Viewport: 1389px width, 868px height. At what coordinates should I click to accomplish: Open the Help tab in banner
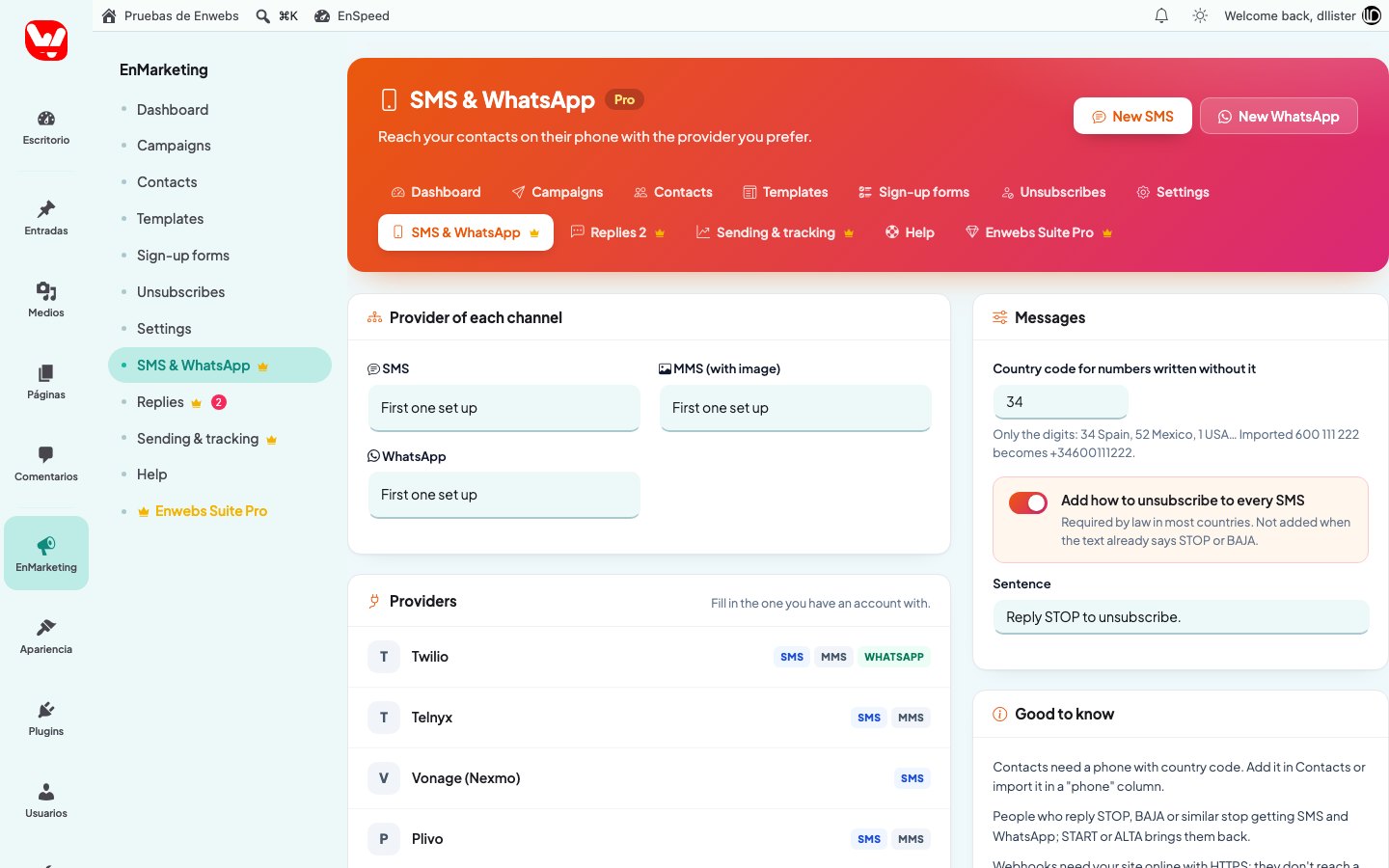tap(910, 232)
